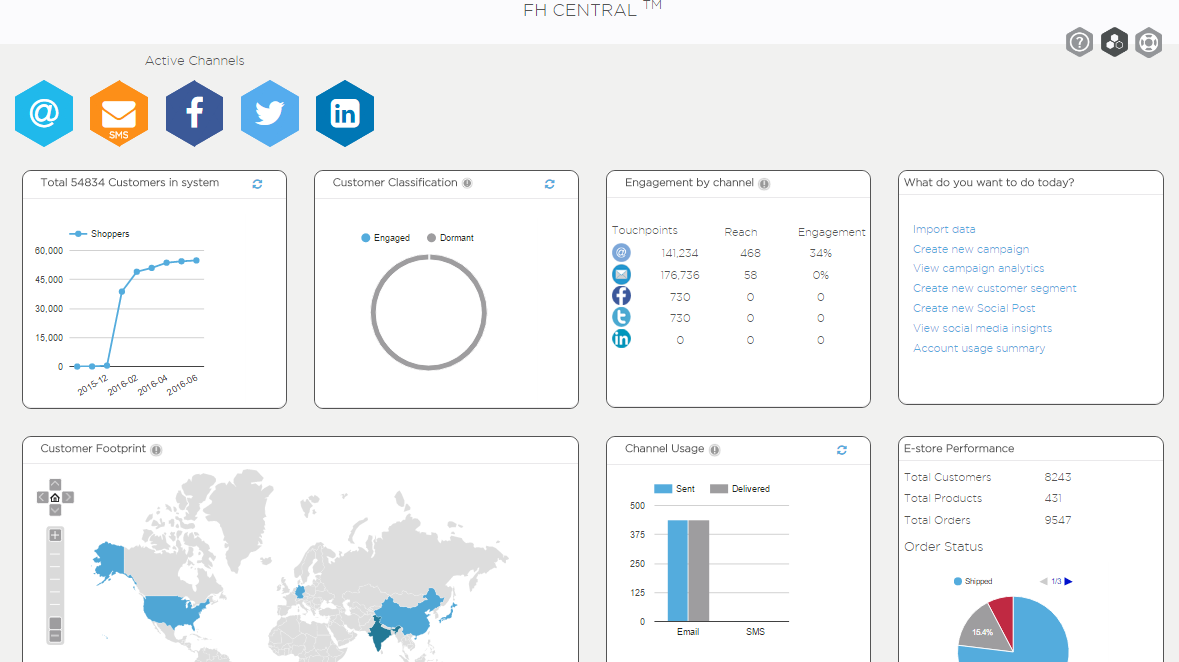The image size is (1179, 662).
Task: Click the map zoom slider handle
Action: click(x=55, y=624)
